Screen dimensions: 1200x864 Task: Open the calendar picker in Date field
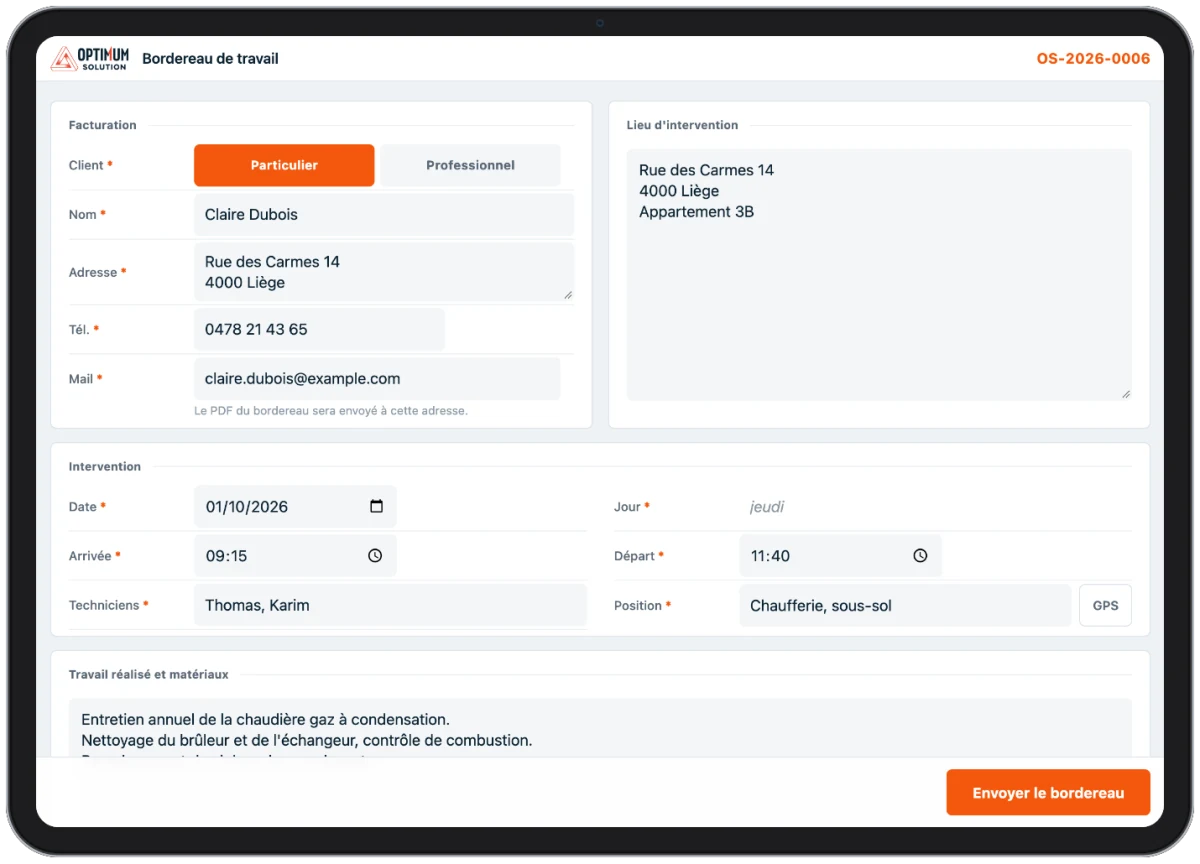(376, 506)
